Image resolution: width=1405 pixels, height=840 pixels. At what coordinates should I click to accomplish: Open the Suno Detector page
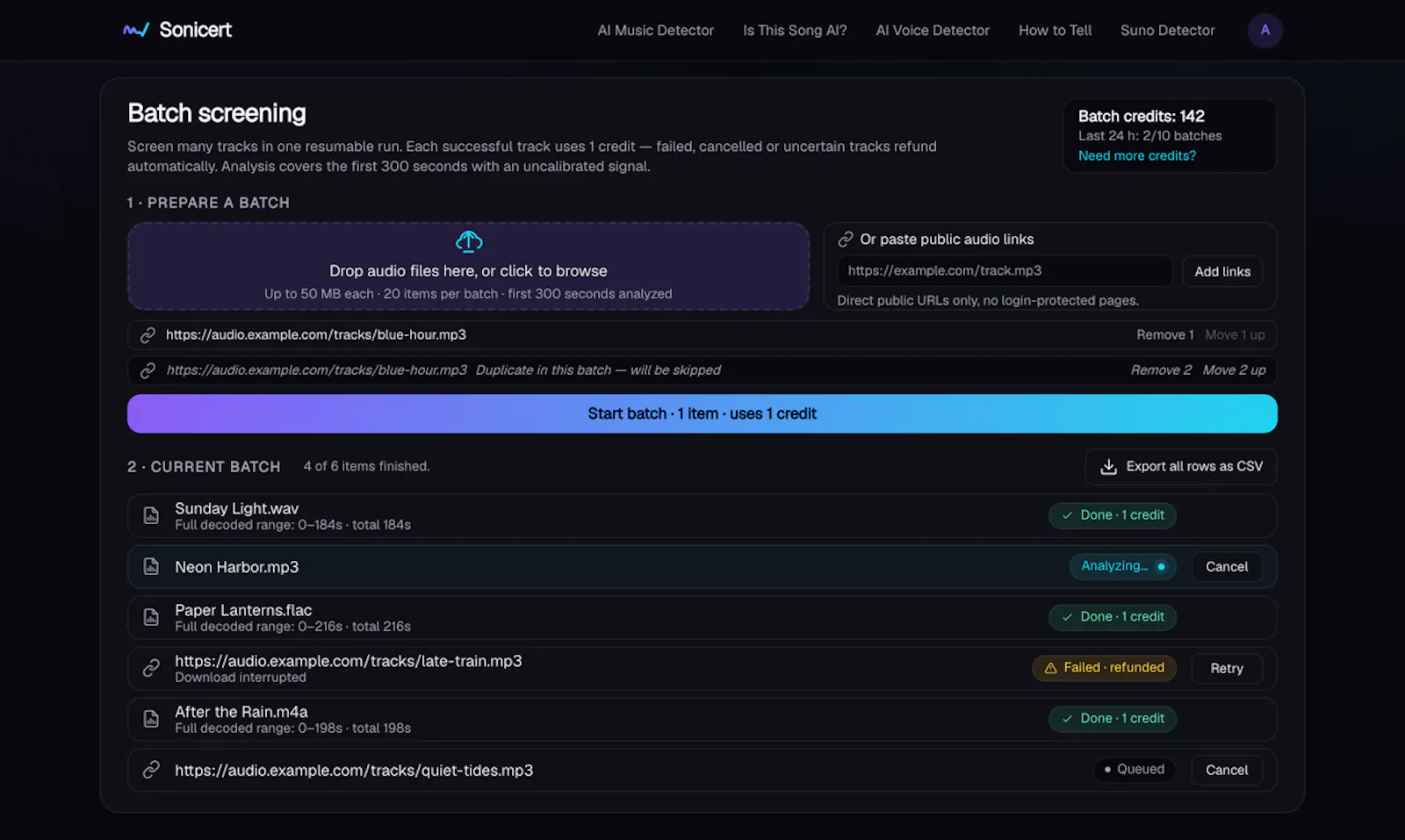[x=1167, y=31]
